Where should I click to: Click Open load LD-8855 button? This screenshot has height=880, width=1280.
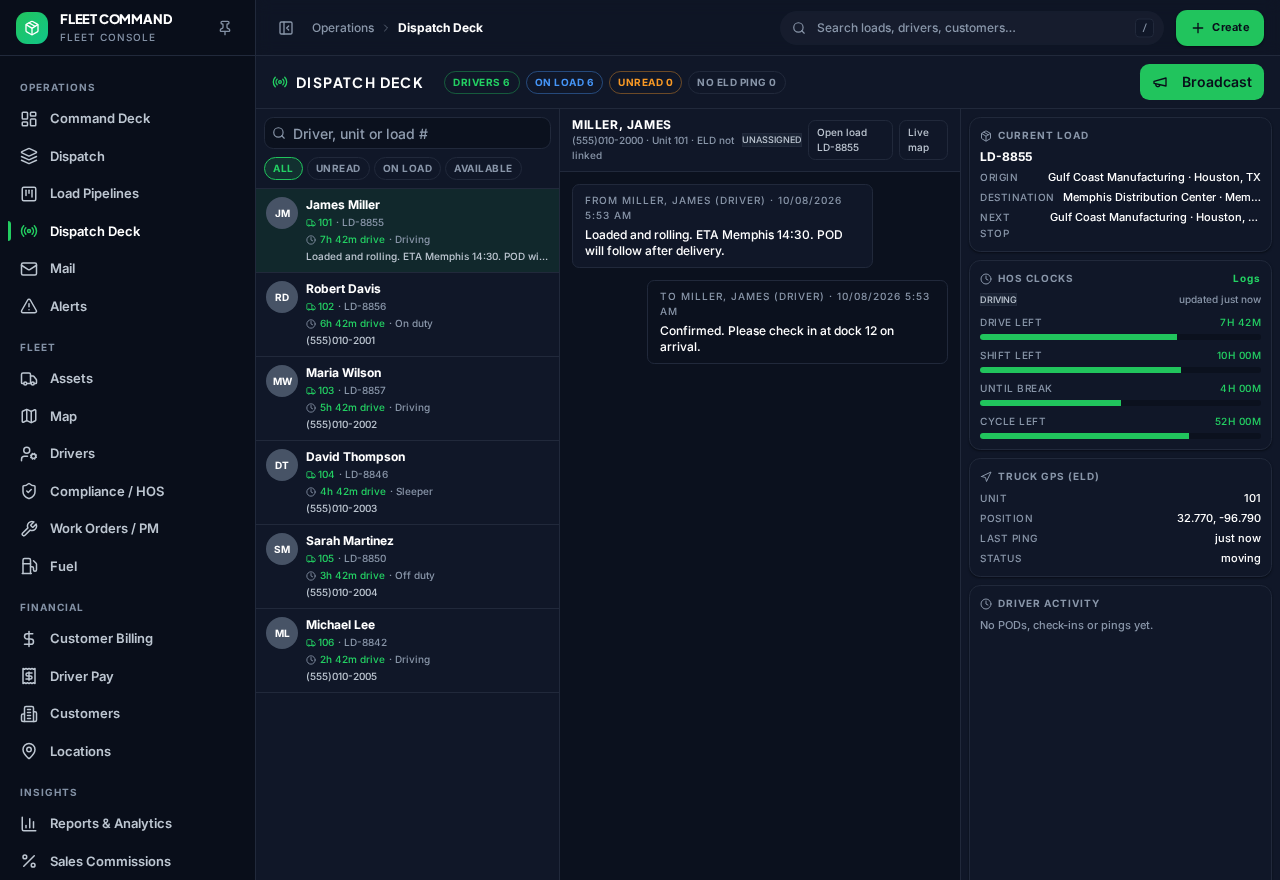[x=850, y=140]
